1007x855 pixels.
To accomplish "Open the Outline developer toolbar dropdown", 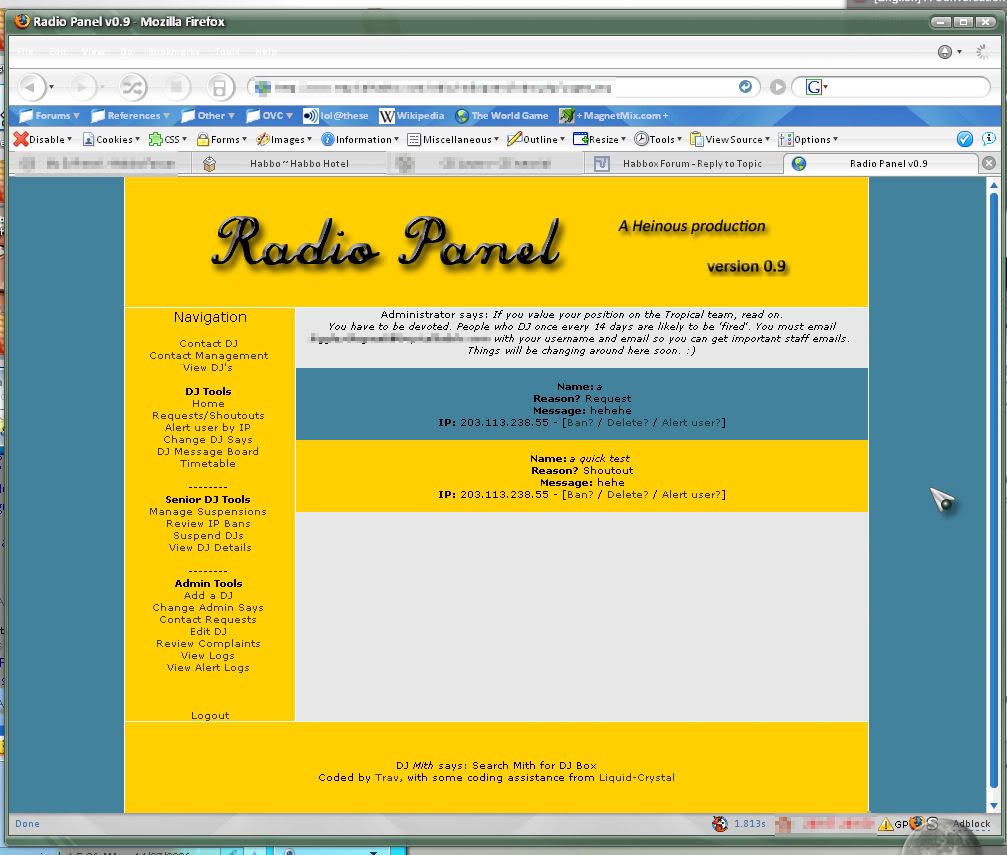I will coord(536,140).
